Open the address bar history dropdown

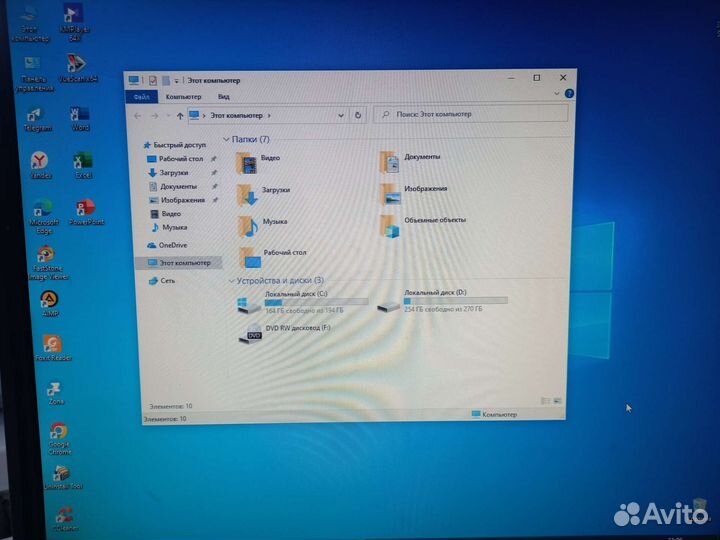click(x=341, y=115)
